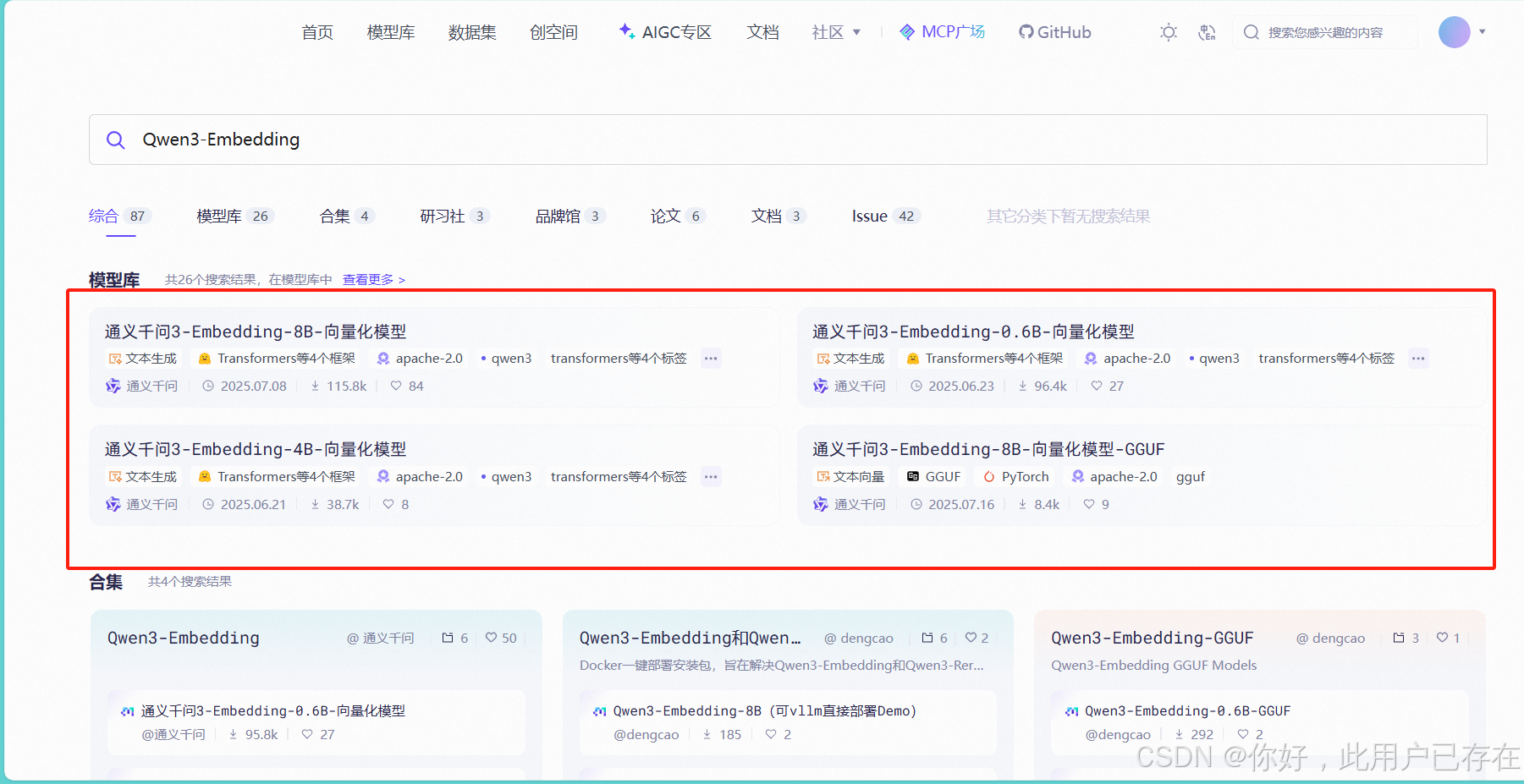
Task: Open 通义千问3-Embedding-0.6B-向量化模型 in the model results
Action: pos(973,332)
